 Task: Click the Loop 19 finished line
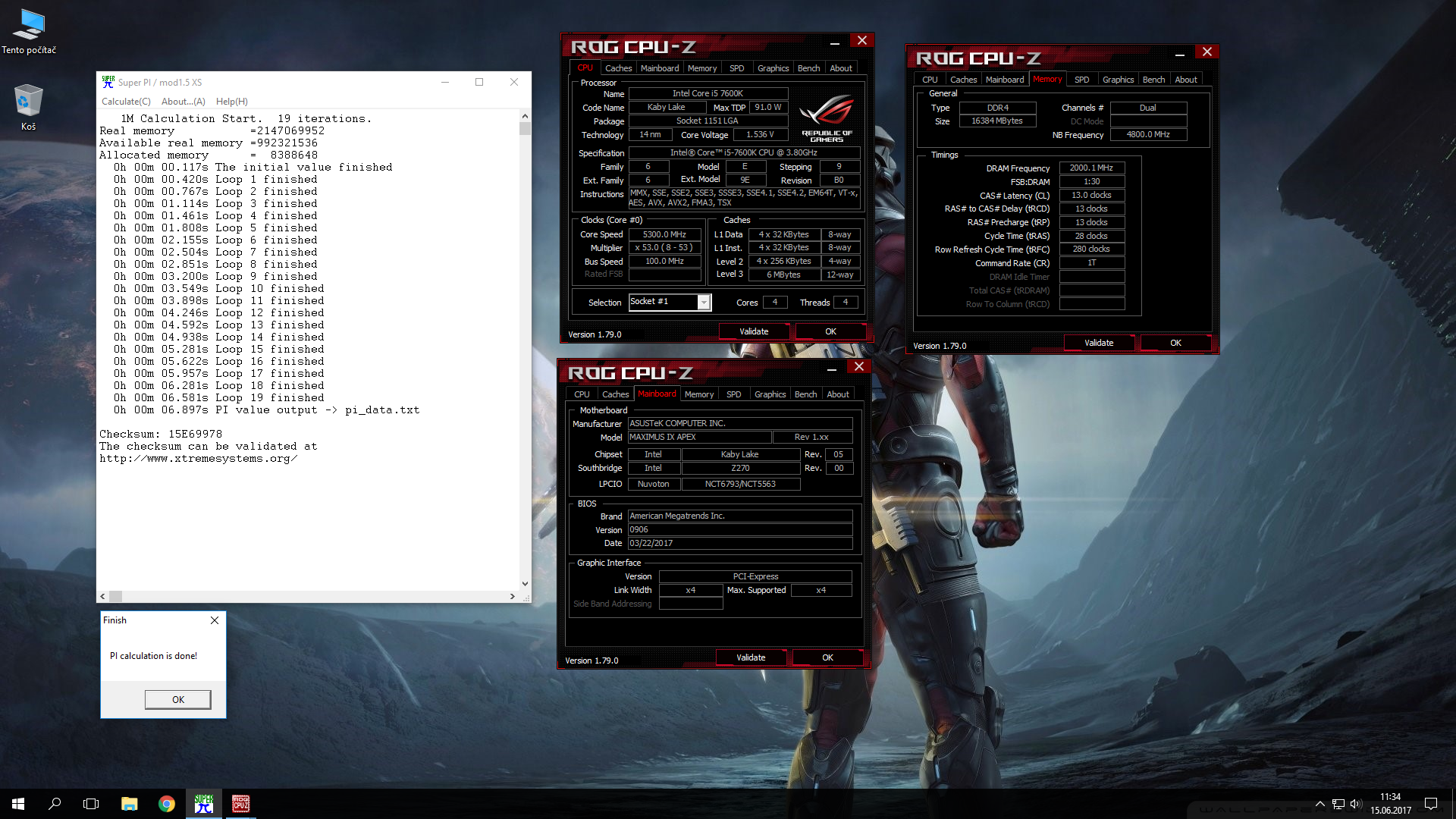tap(219, 398)
